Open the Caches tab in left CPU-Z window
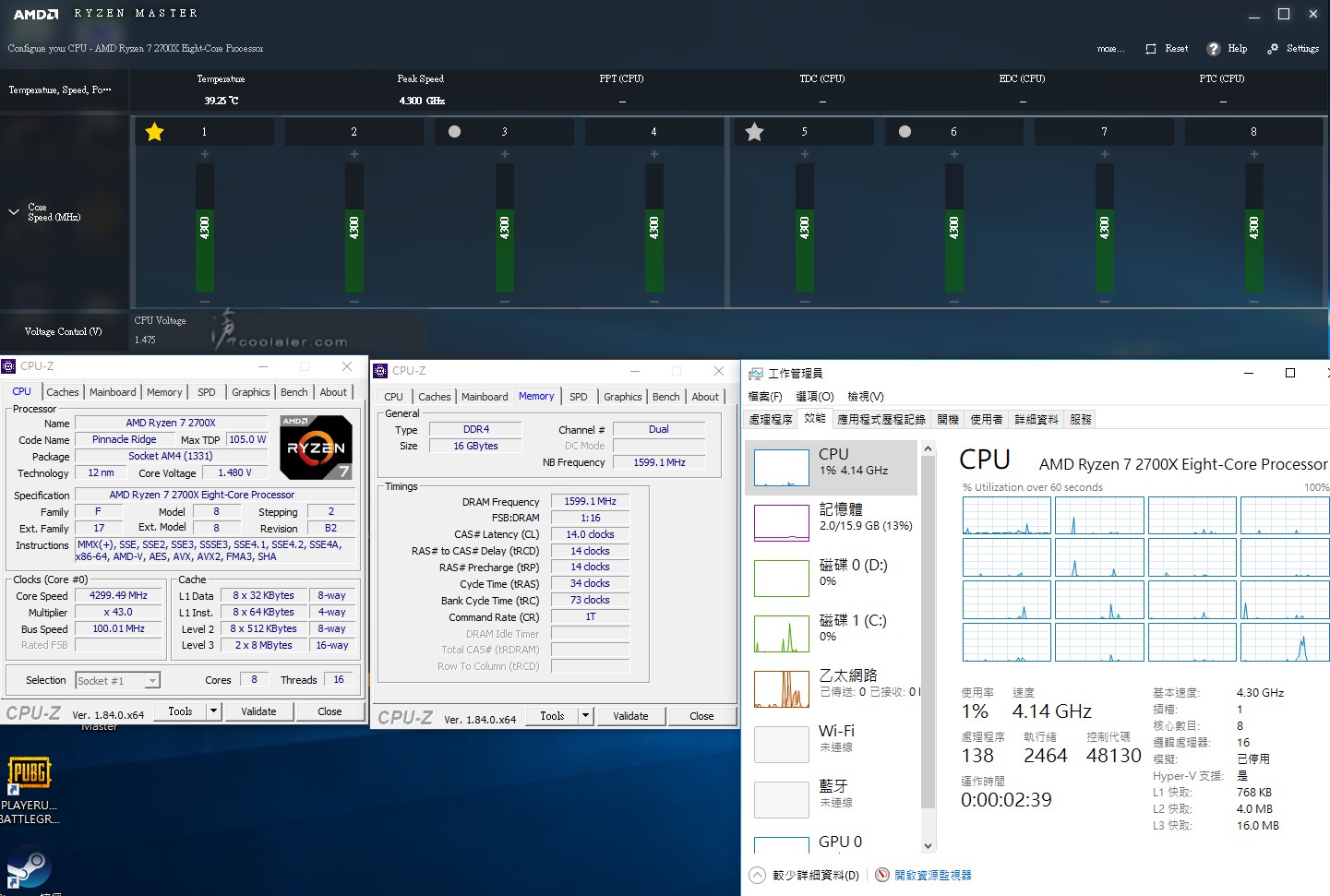Image resolution: width=1330 pixels, height=896 pixels. [63, 392]
